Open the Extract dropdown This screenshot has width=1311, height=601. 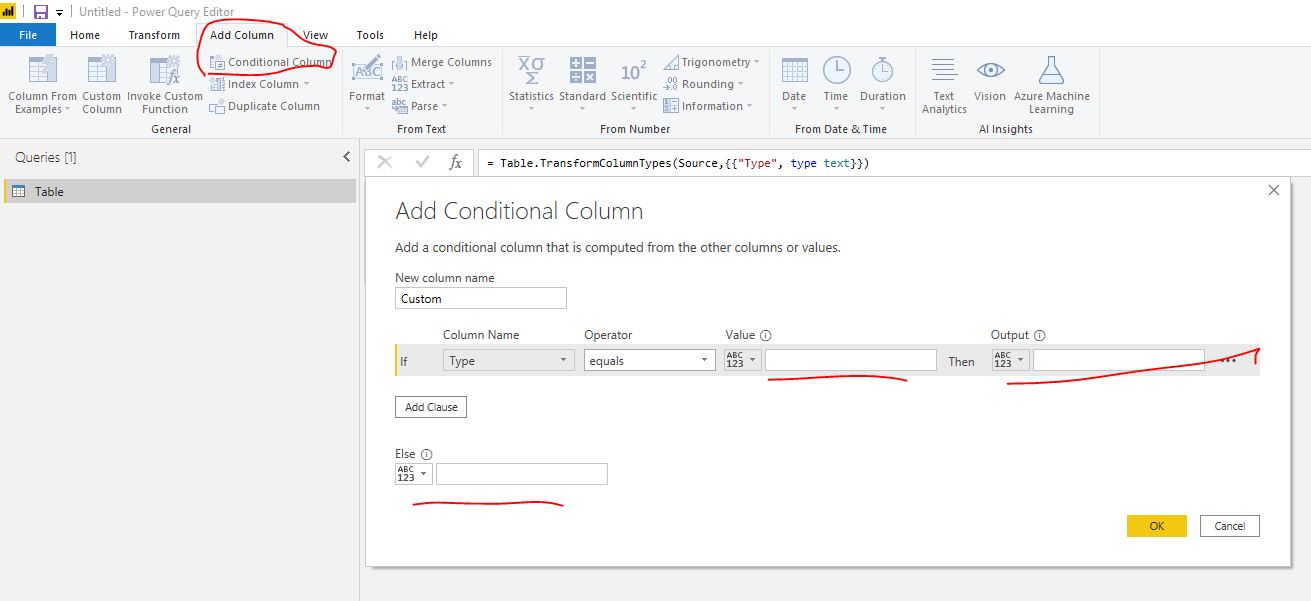point(423,84)
